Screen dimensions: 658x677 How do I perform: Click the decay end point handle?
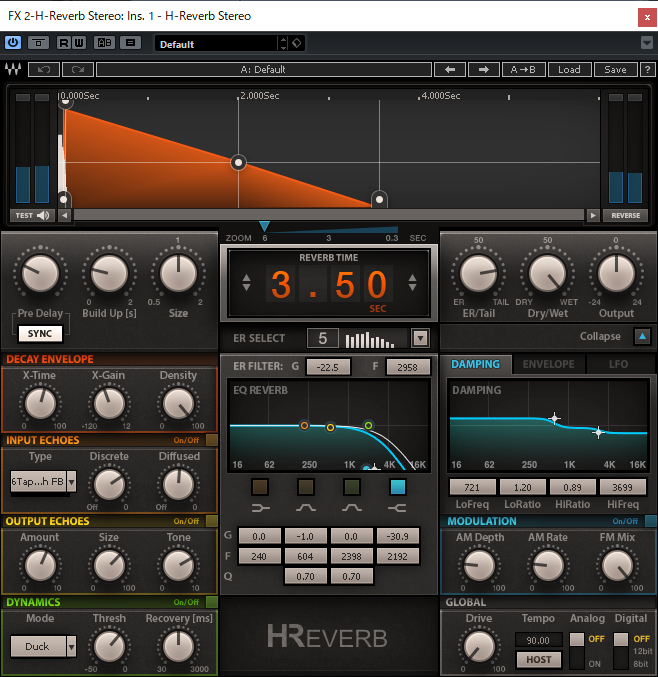click(380, 199)
